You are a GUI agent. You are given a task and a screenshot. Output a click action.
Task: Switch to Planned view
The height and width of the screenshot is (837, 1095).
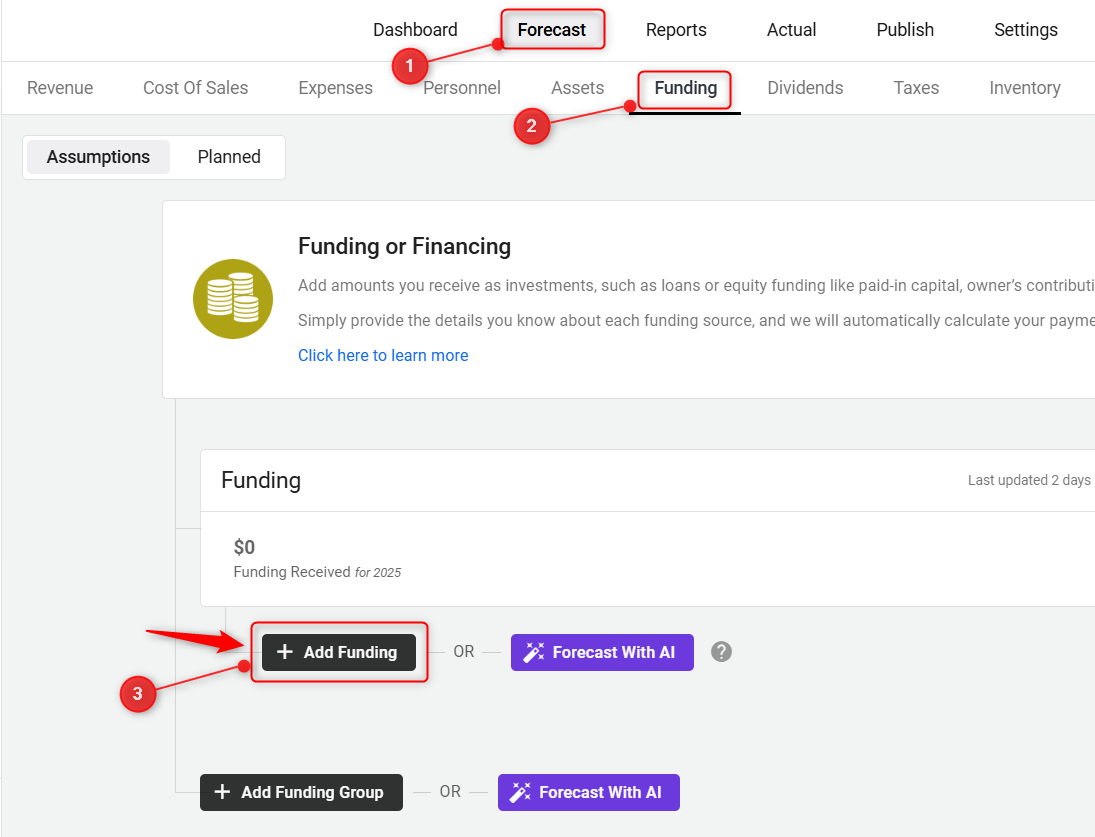[x=229, y=157]
